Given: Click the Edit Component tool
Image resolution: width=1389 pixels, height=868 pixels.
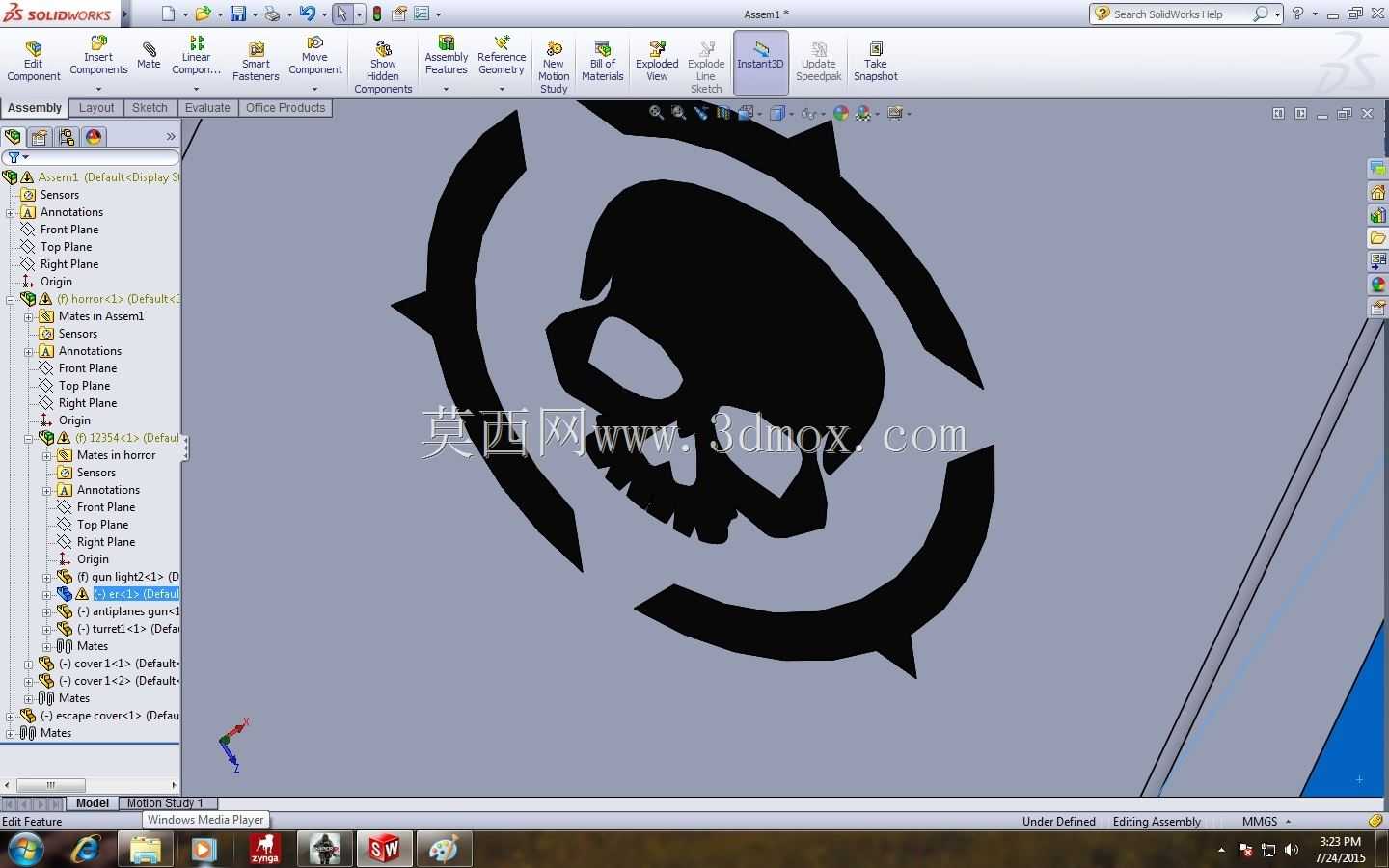Looking at the screenshot, I should [34, 62].
